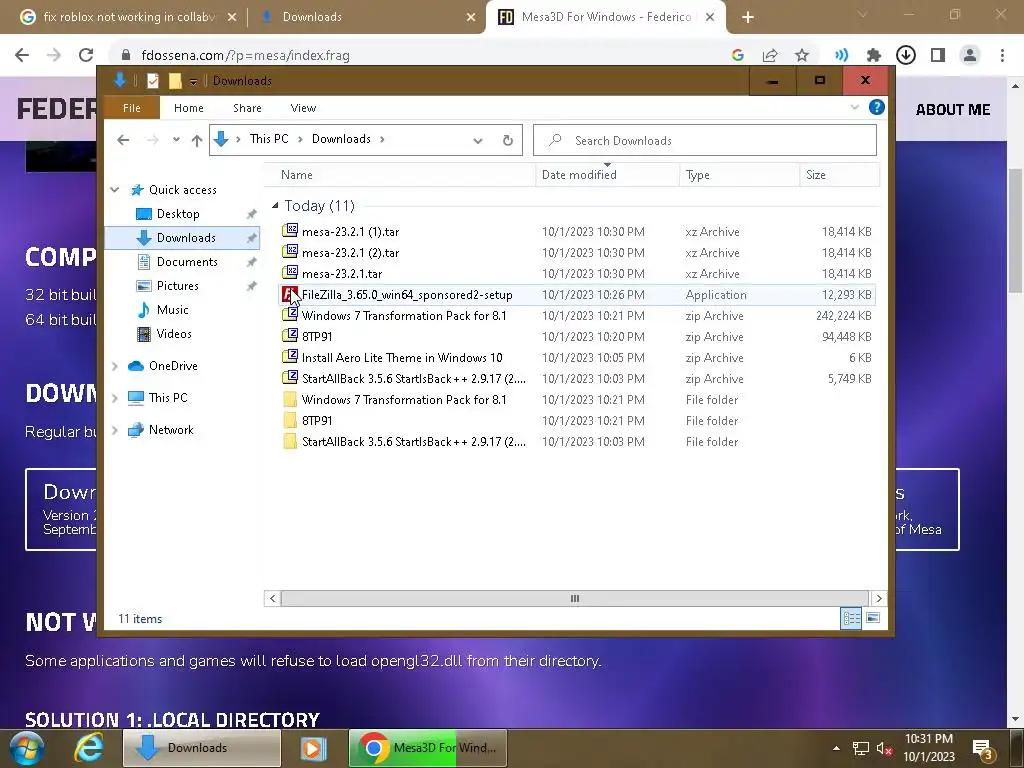Screen dimensions: 1024x768
Task: Select Videos in navigation pane
Action: click(x=174, y=334)
